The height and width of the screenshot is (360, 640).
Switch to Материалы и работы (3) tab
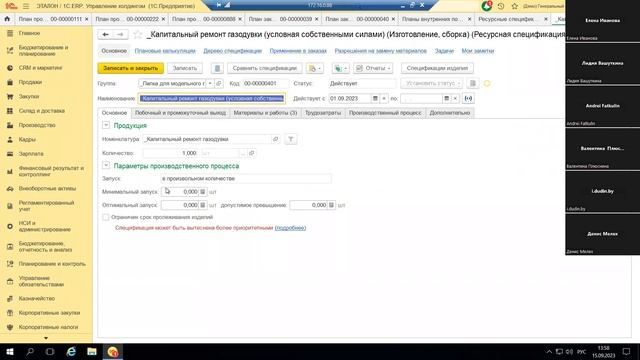[x=265, y=113]
